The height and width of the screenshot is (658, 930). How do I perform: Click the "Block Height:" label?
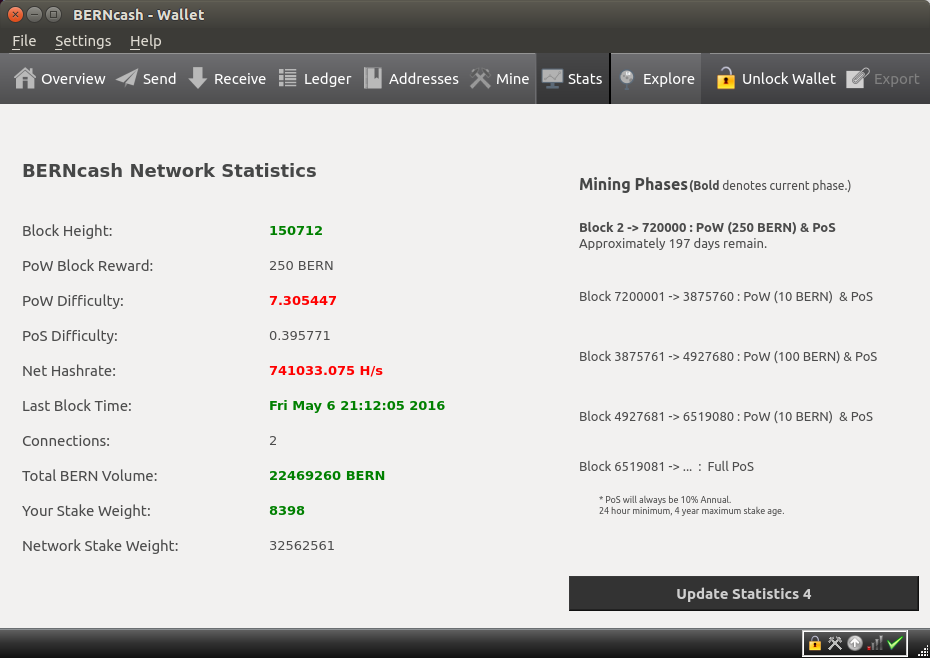tap(67, 231)
